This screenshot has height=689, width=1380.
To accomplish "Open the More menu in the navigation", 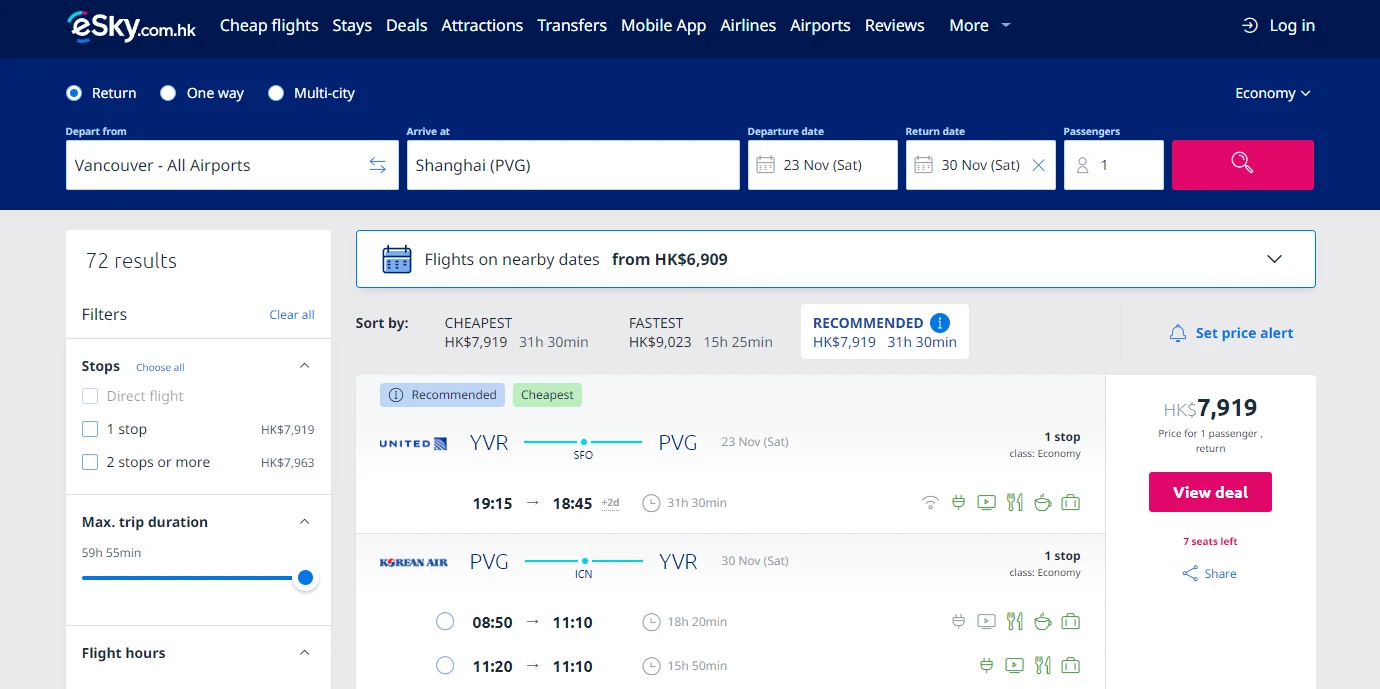I will (x=979, y=25).
